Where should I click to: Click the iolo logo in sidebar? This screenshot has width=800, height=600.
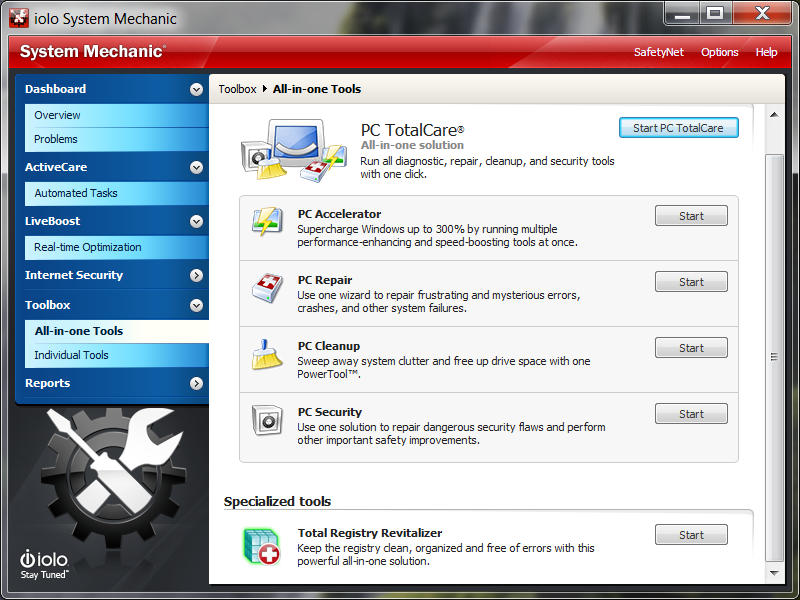43,563
